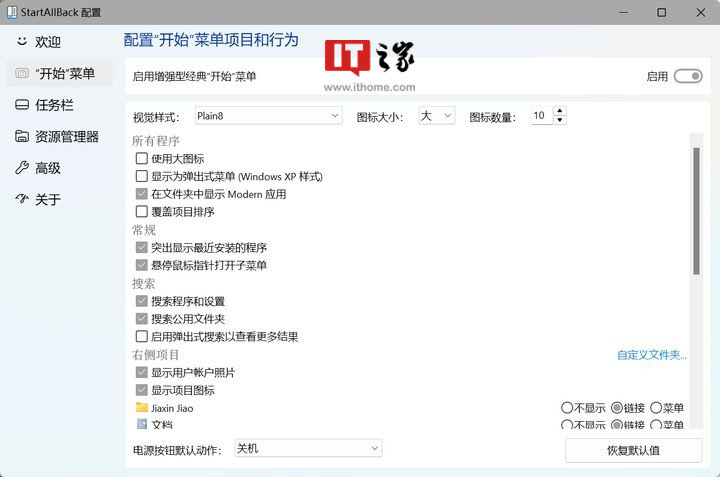Disable 突出显示最近安装的程序
720x477 pixels.
pyautogui.click(x=141, y=247)
